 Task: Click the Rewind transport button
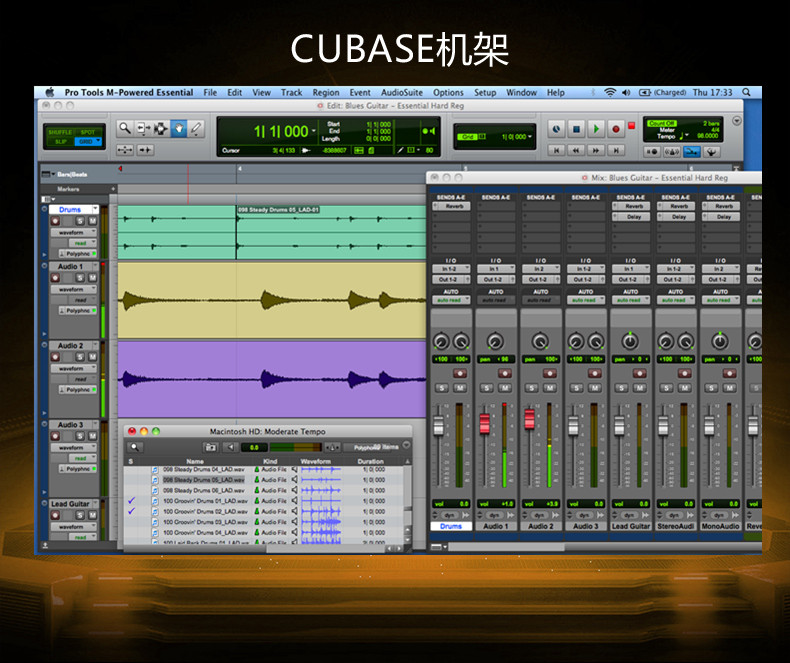coord(576,150)
